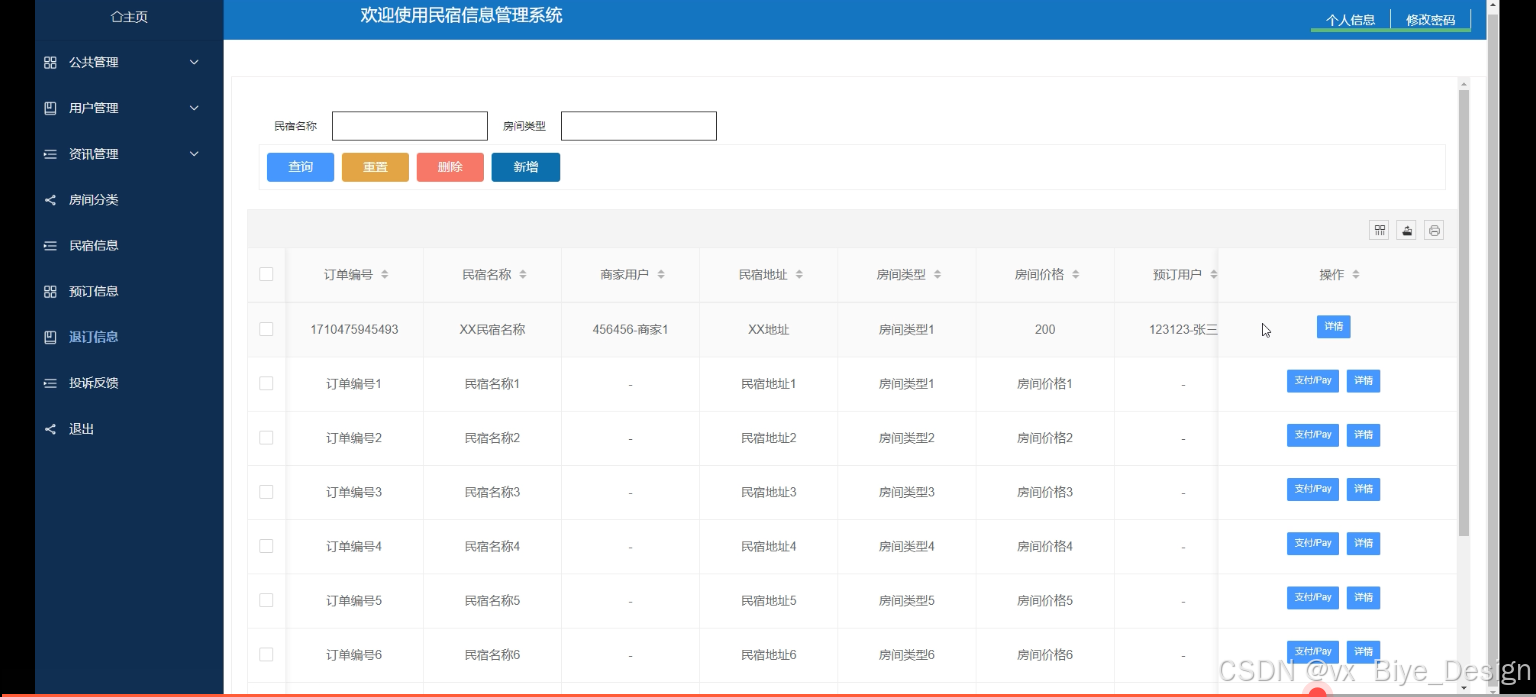1536x697 pixels.
Task: Open 详情 for 订单编号6 row
Action: click(x=1363, y=651)
